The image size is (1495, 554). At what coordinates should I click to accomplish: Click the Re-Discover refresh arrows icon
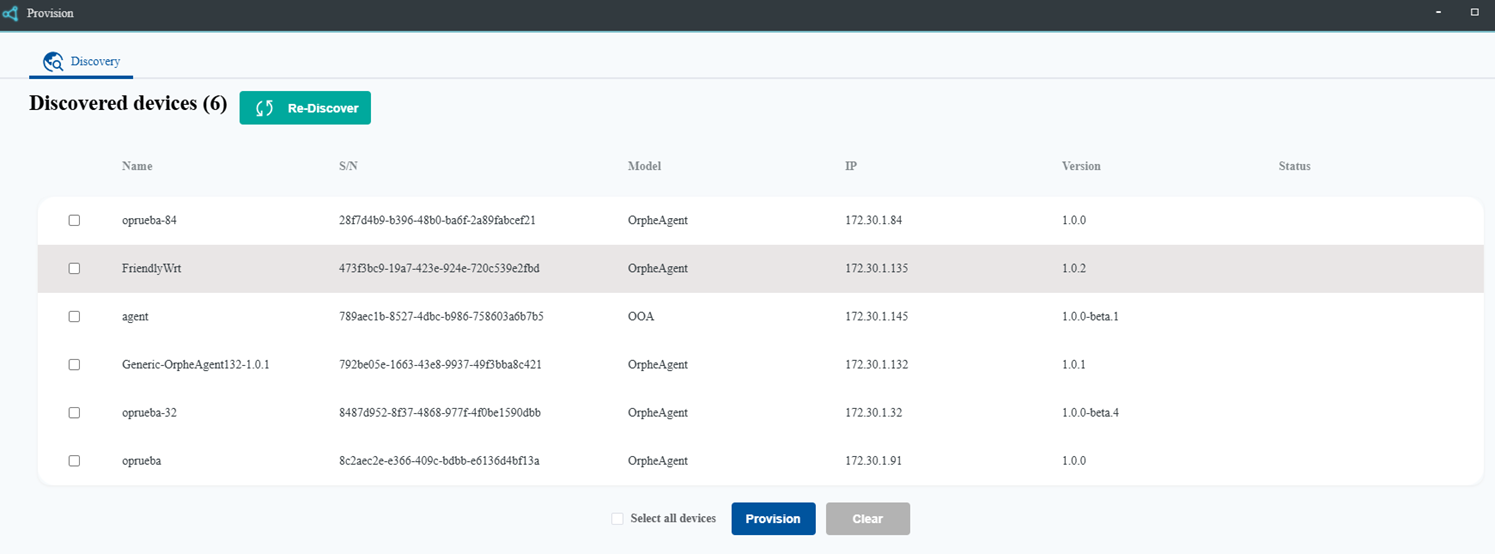[265, 108]
